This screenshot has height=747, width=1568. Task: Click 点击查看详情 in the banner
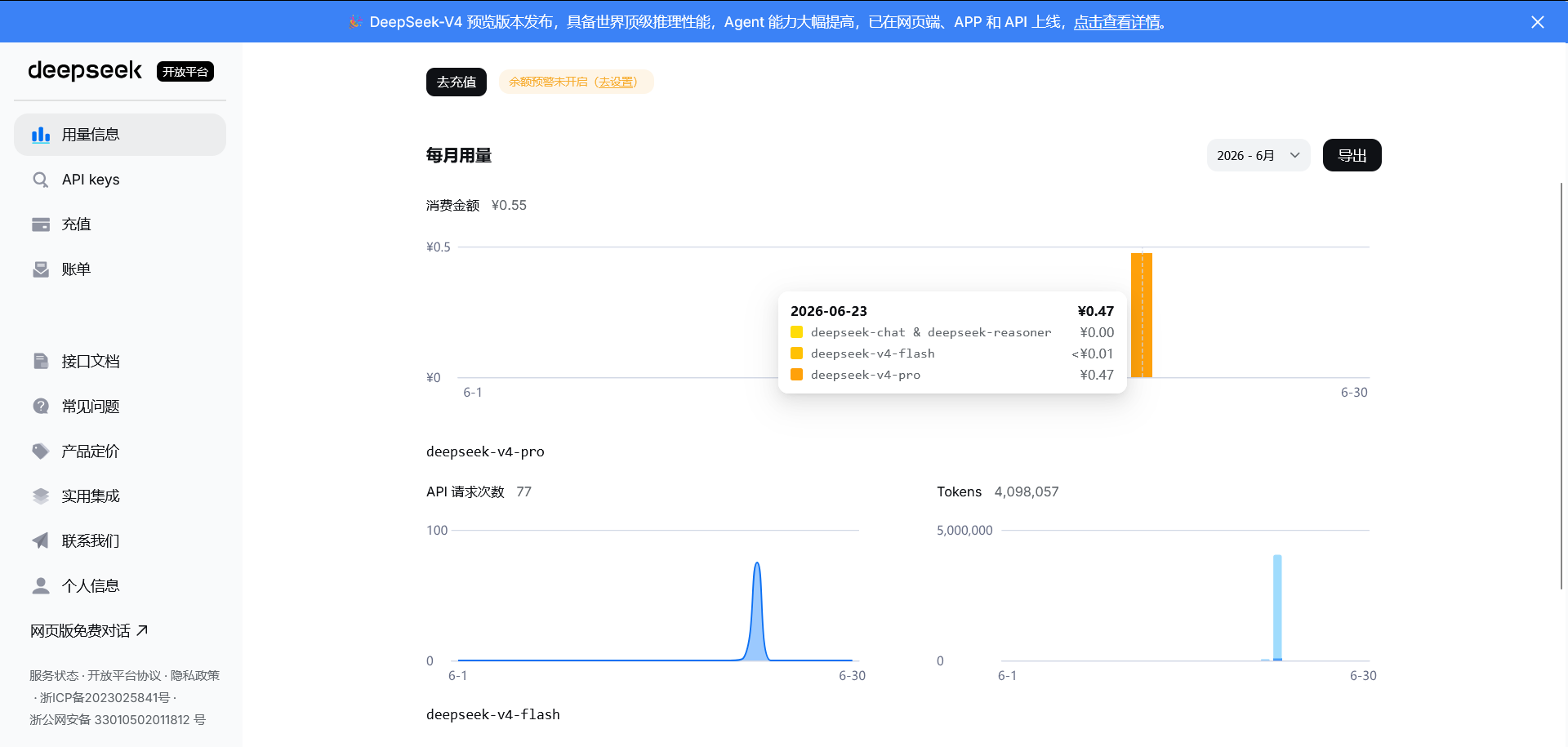(x=1116, y=22)
